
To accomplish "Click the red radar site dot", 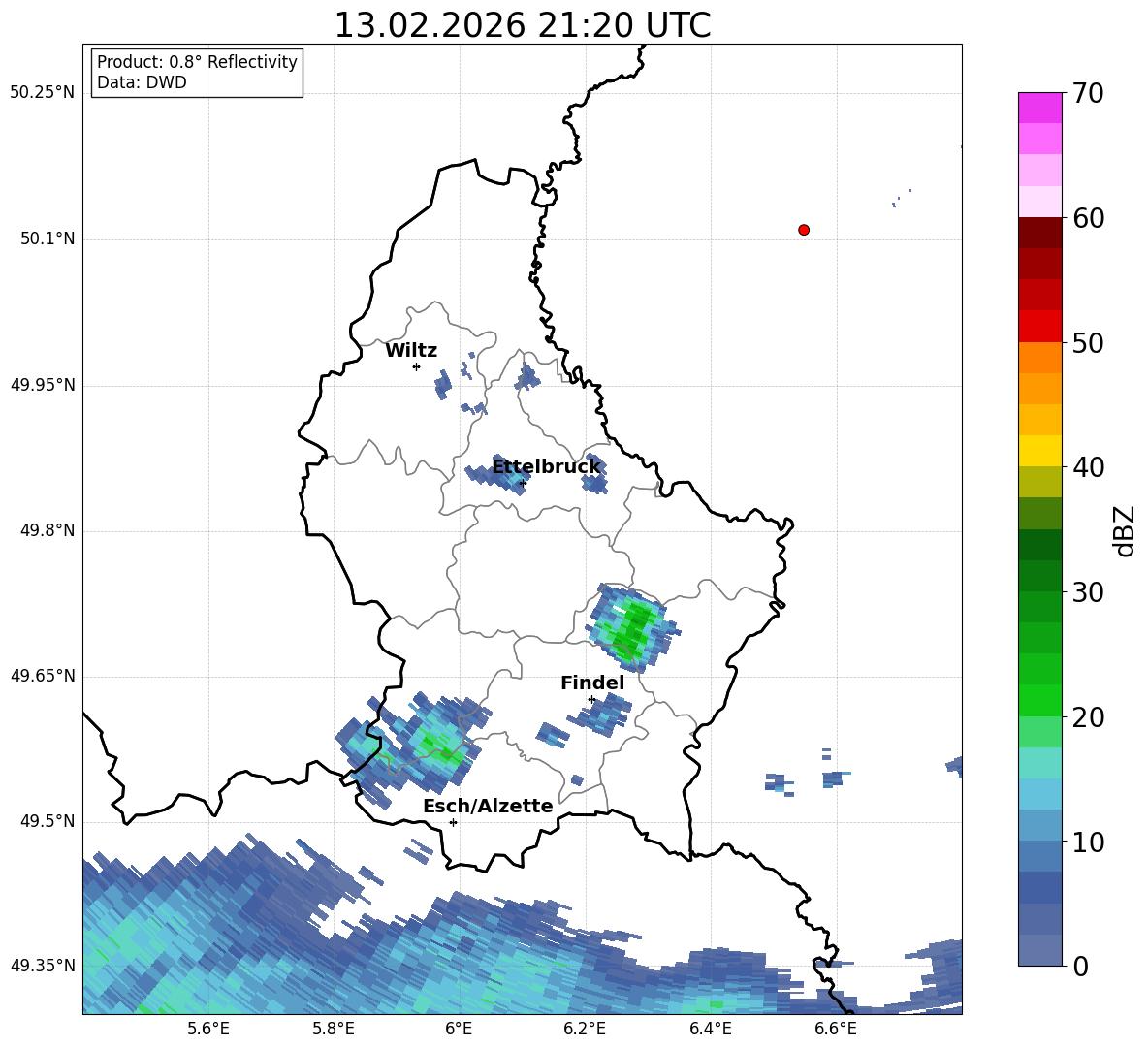I will 804,230.
